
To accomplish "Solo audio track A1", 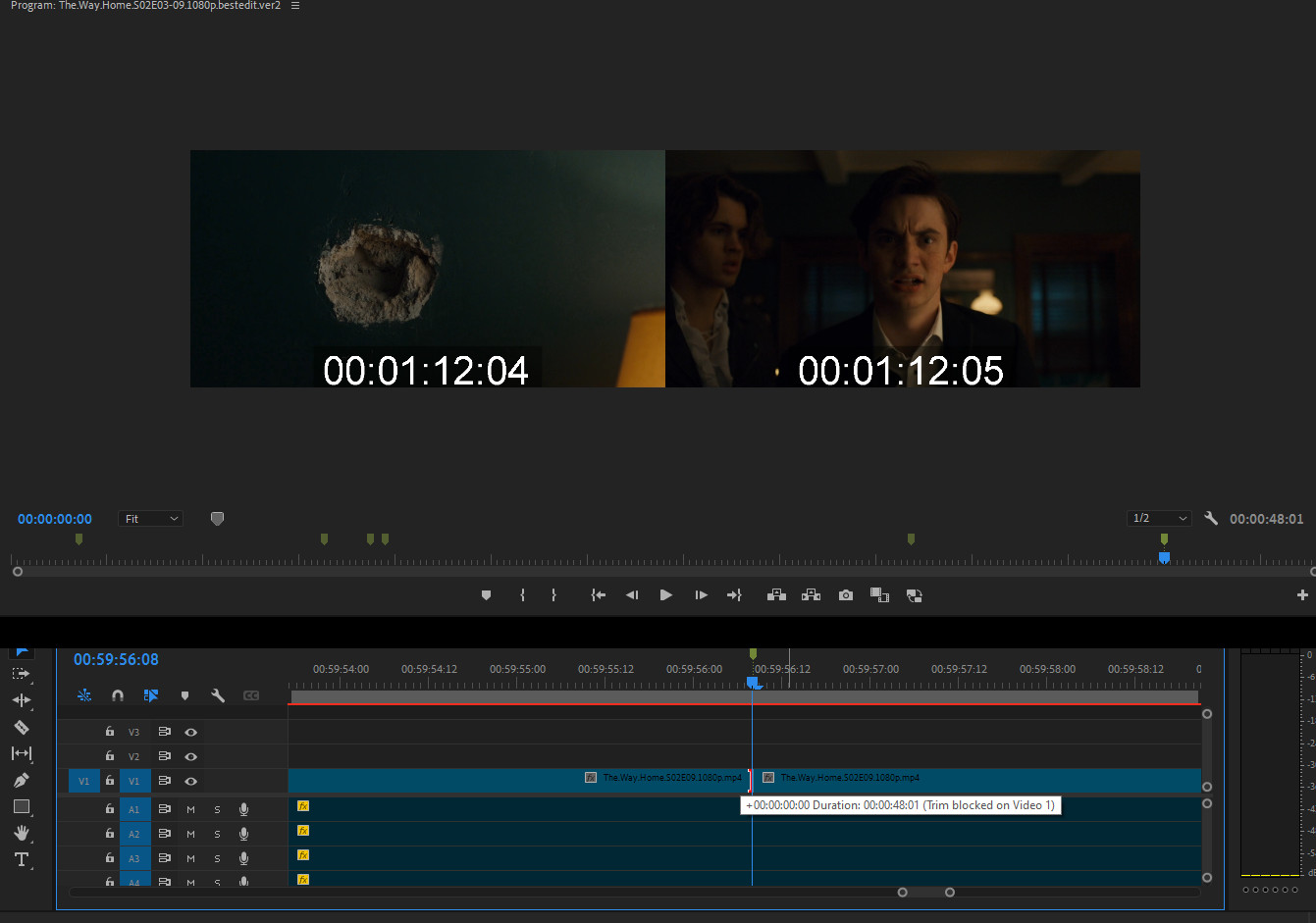I will (217, 810).
